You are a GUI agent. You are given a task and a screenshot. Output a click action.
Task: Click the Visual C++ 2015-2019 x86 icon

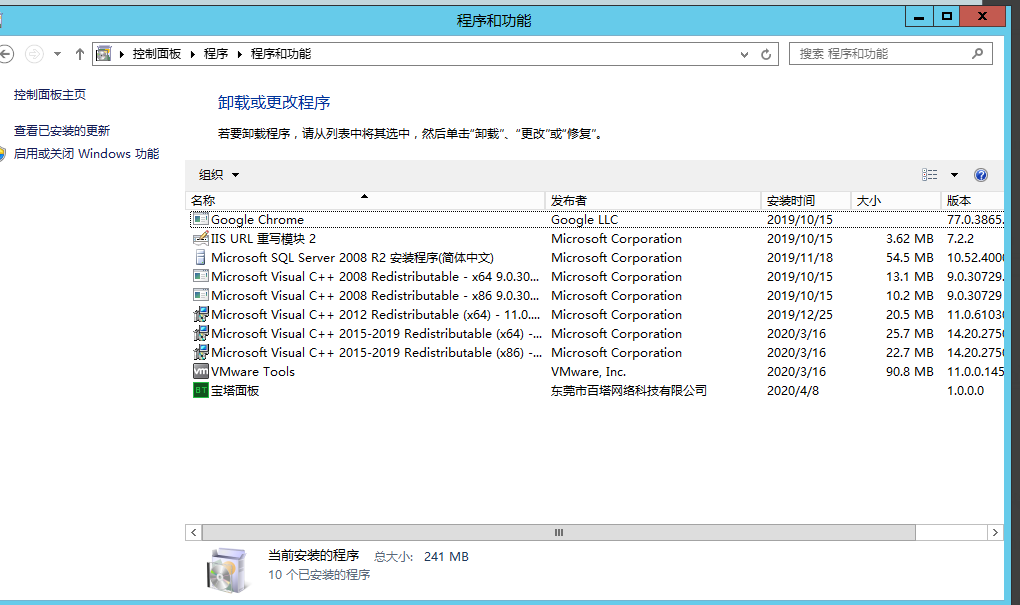pos(201,352)
